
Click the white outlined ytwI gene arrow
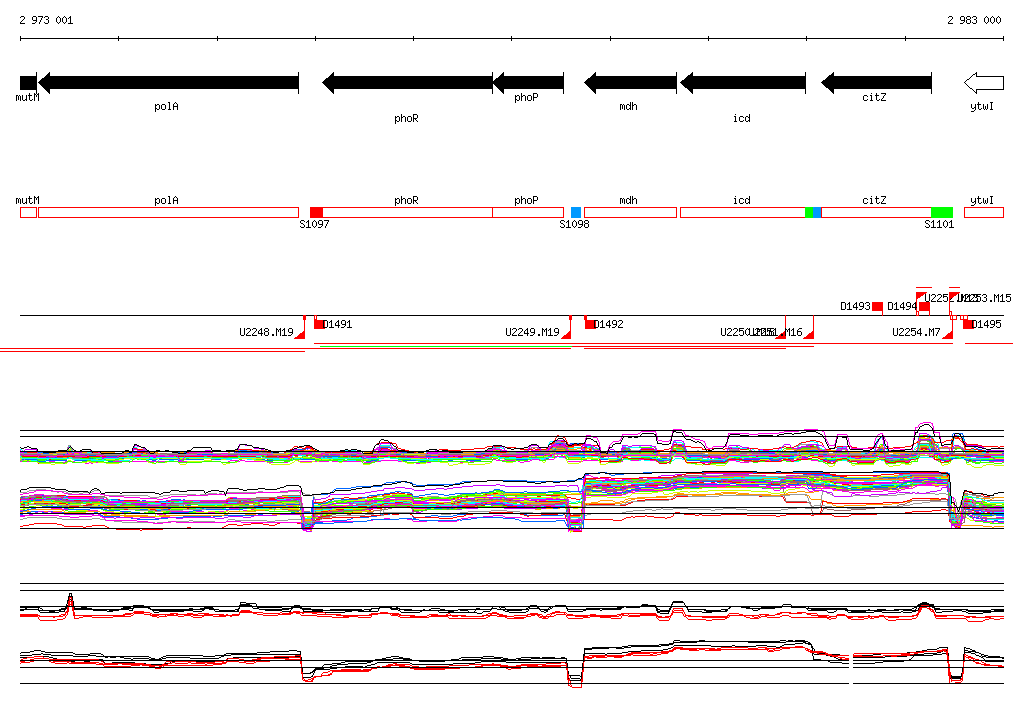click(984, 83)
